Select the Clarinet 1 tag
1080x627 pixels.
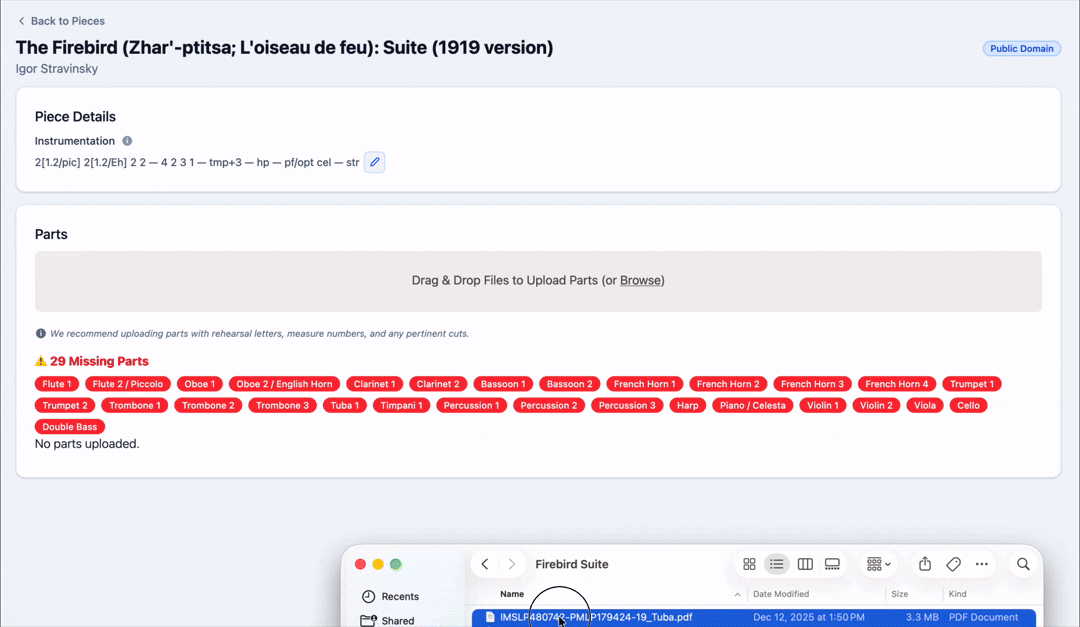tap(375, 384)
